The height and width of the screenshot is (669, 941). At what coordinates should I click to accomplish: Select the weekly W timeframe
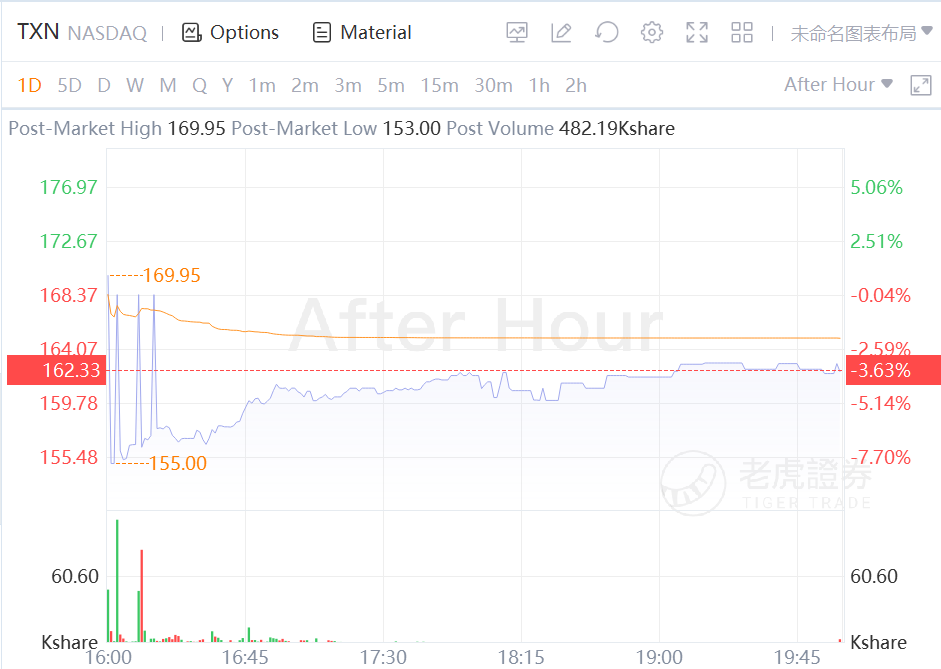coord(135,86)
